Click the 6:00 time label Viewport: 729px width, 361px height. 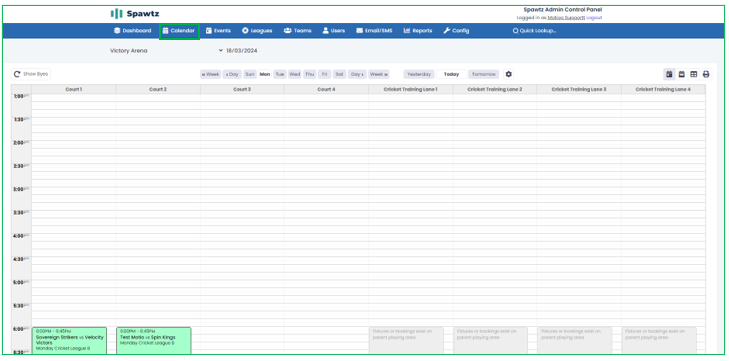coord(21,329)
